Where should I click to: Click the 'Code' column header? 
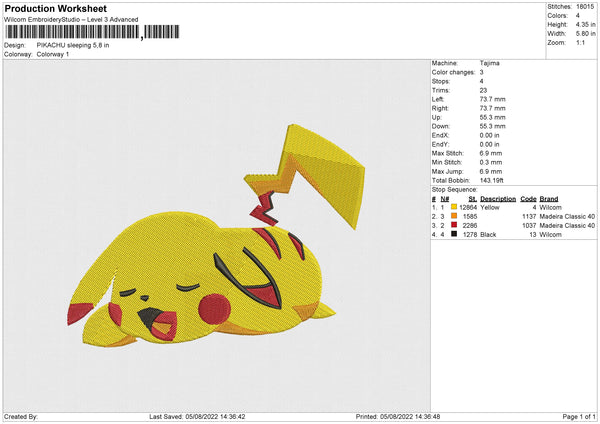coord(528,199)
